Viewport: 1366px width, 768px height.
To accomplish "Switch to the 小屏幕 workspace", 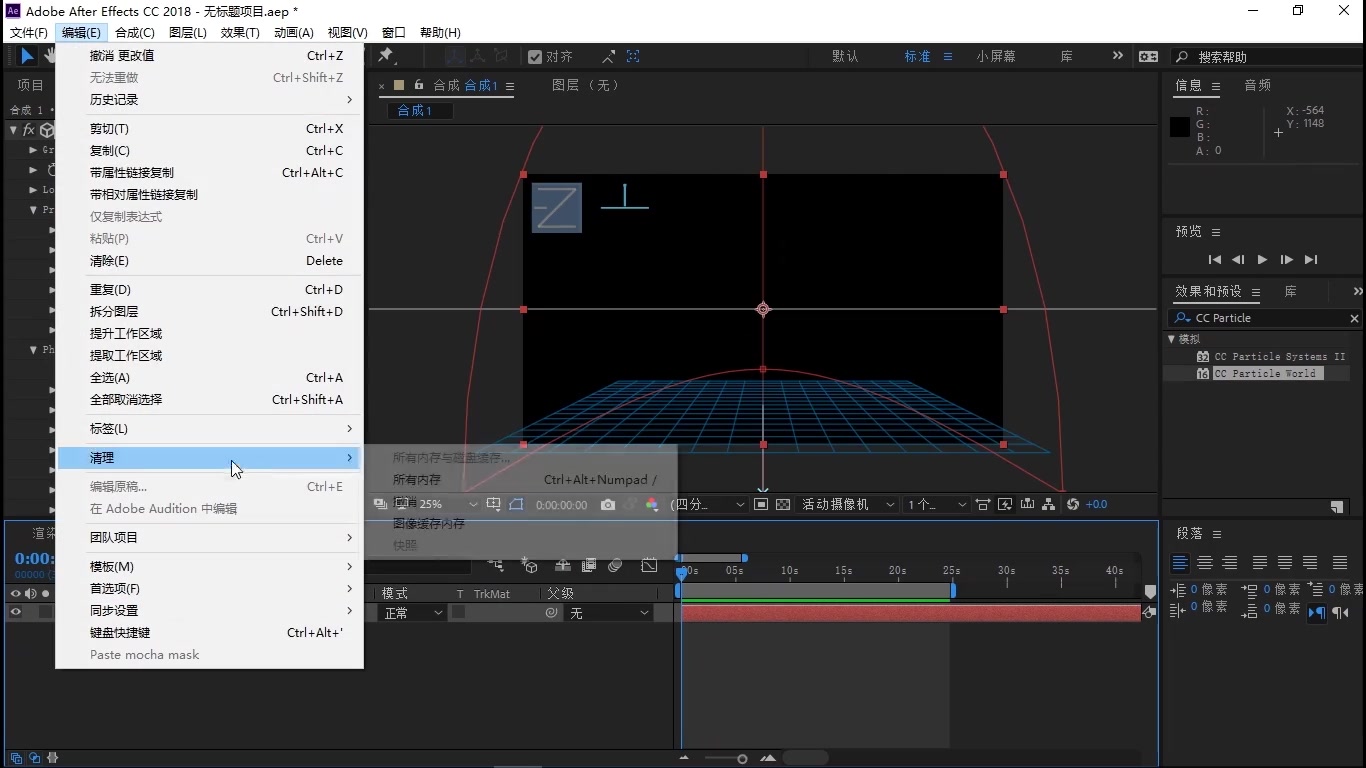I will (996, 57).
